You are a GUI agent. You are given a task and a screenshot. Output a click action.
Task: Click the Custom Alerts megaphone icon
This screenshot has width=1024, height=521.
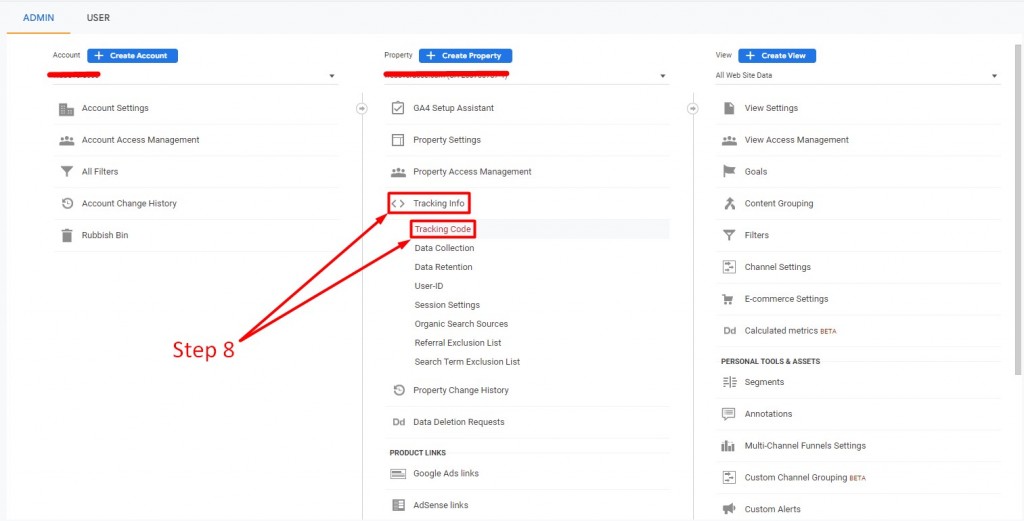pyautogui.click(x=729, y=509)
